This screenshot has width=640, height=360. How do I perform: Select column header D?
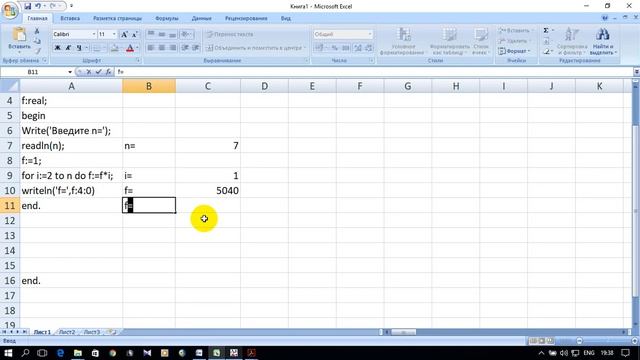pos(264,86)
